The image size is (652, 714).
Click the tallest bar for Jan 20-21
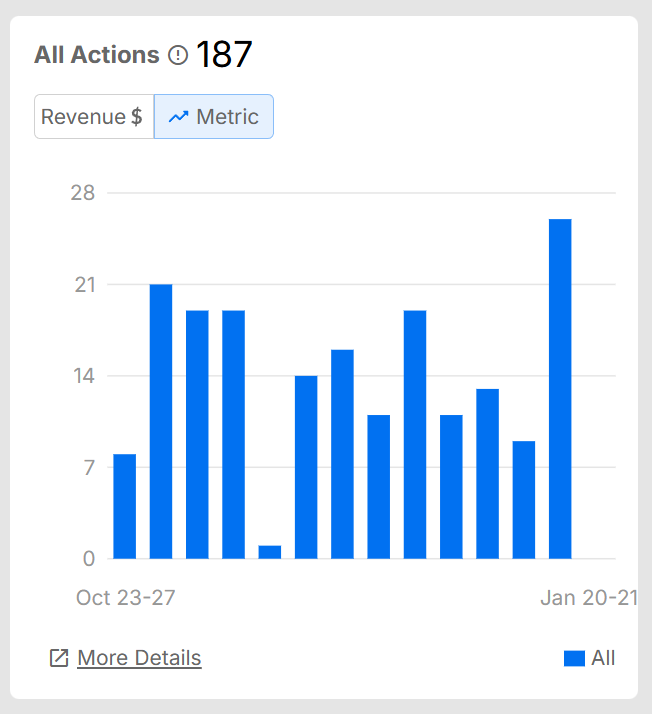click(560, 389)
